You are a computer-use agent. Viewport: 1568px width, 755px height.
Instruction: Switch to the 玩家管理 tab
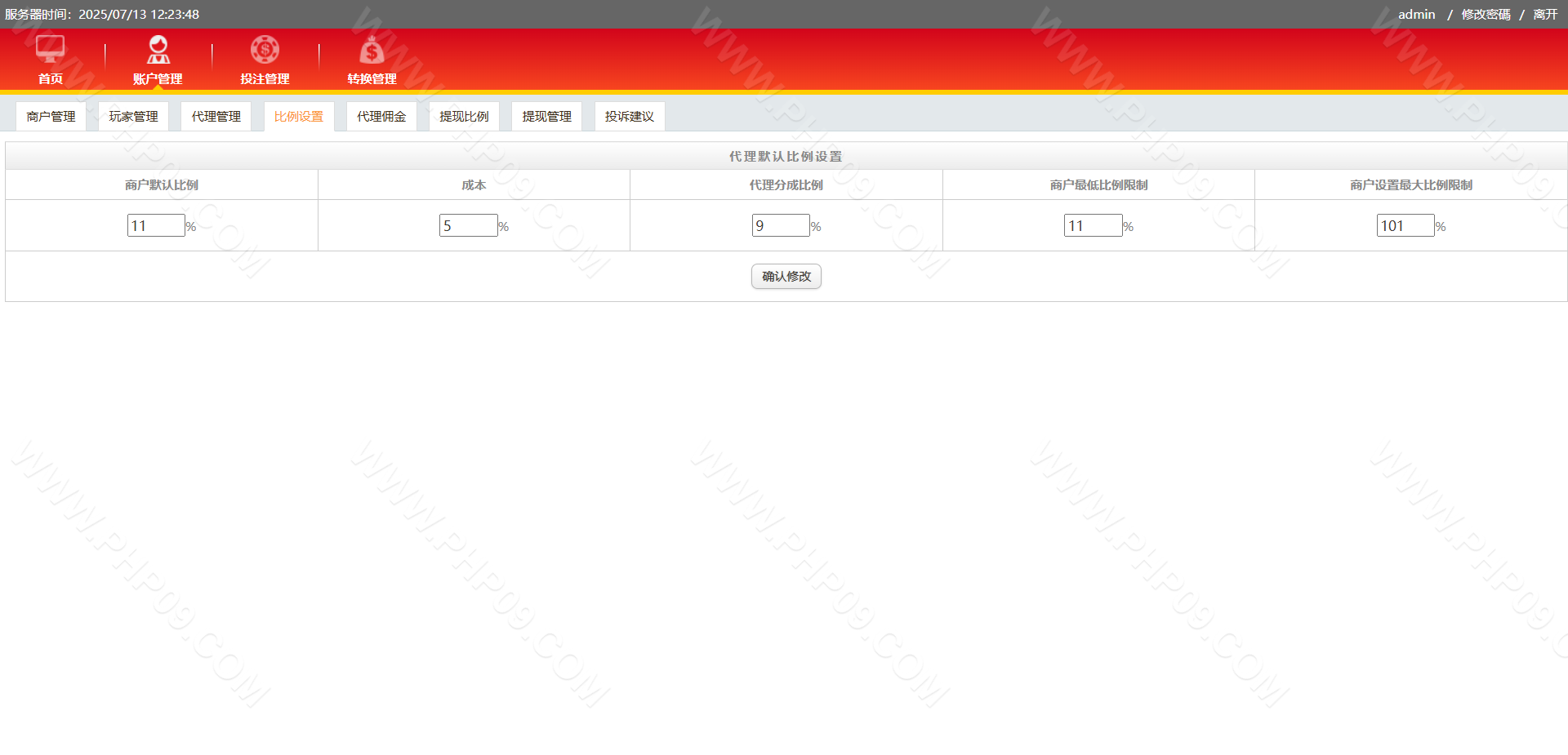[133, 117]
